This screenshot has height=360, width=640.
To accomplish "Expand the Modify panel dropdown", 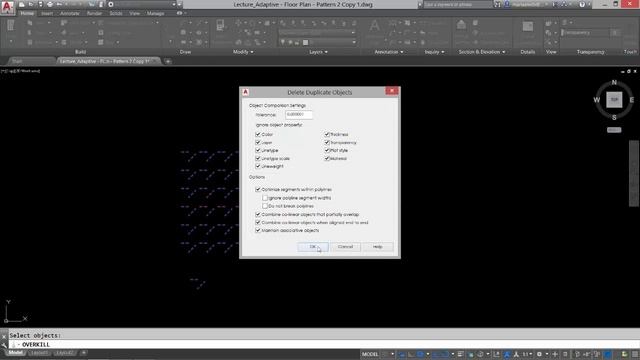I will [x=243, y=52].
